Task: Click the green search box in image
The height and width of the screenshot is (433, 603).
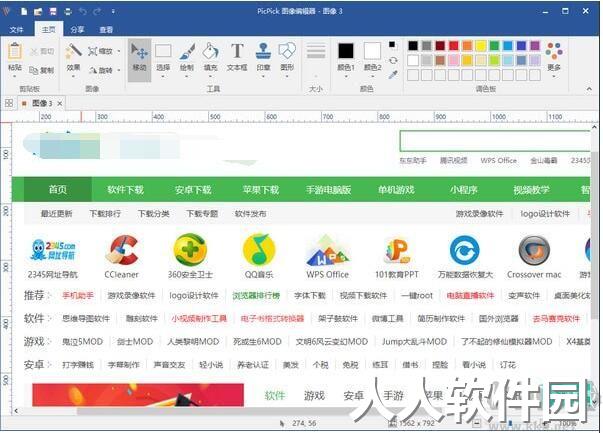Action: [495, 141]
